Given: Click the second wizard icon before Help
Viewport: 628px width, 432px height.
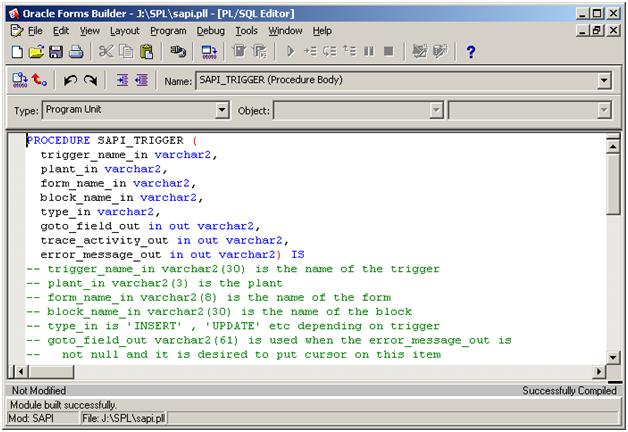Looking at the screenshot, I should [440, 52].
